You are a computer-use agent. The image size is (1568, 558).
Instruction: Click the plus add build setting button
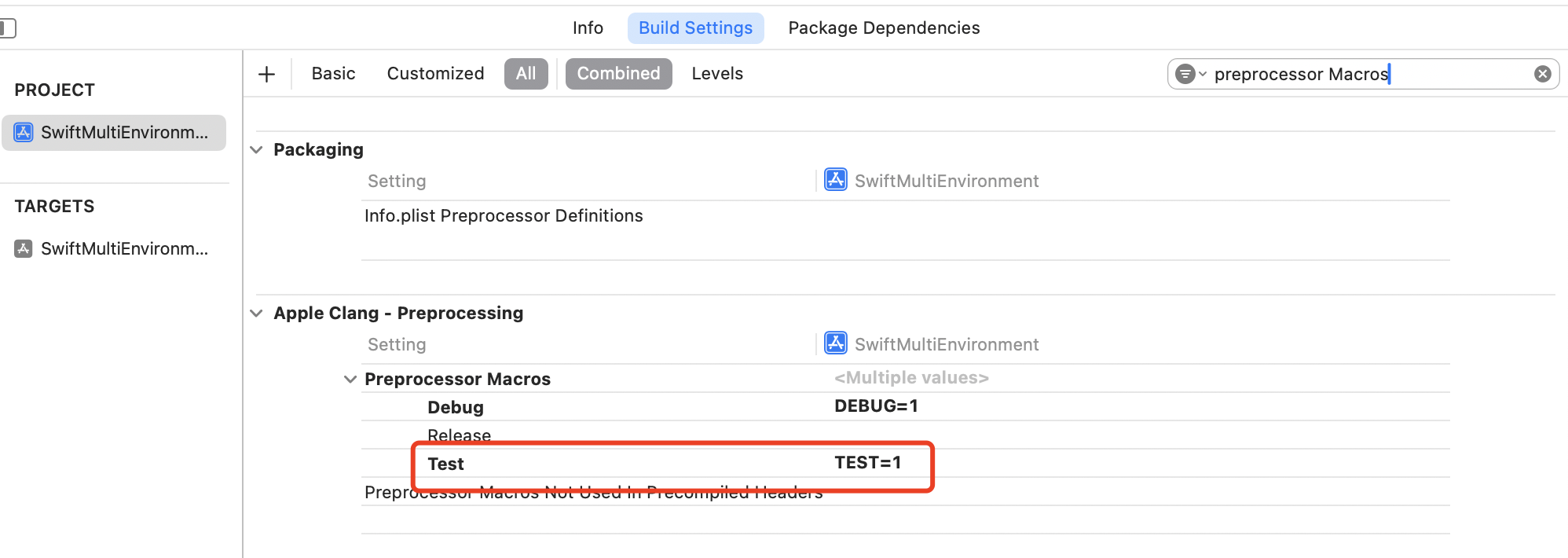click(266, 75)
